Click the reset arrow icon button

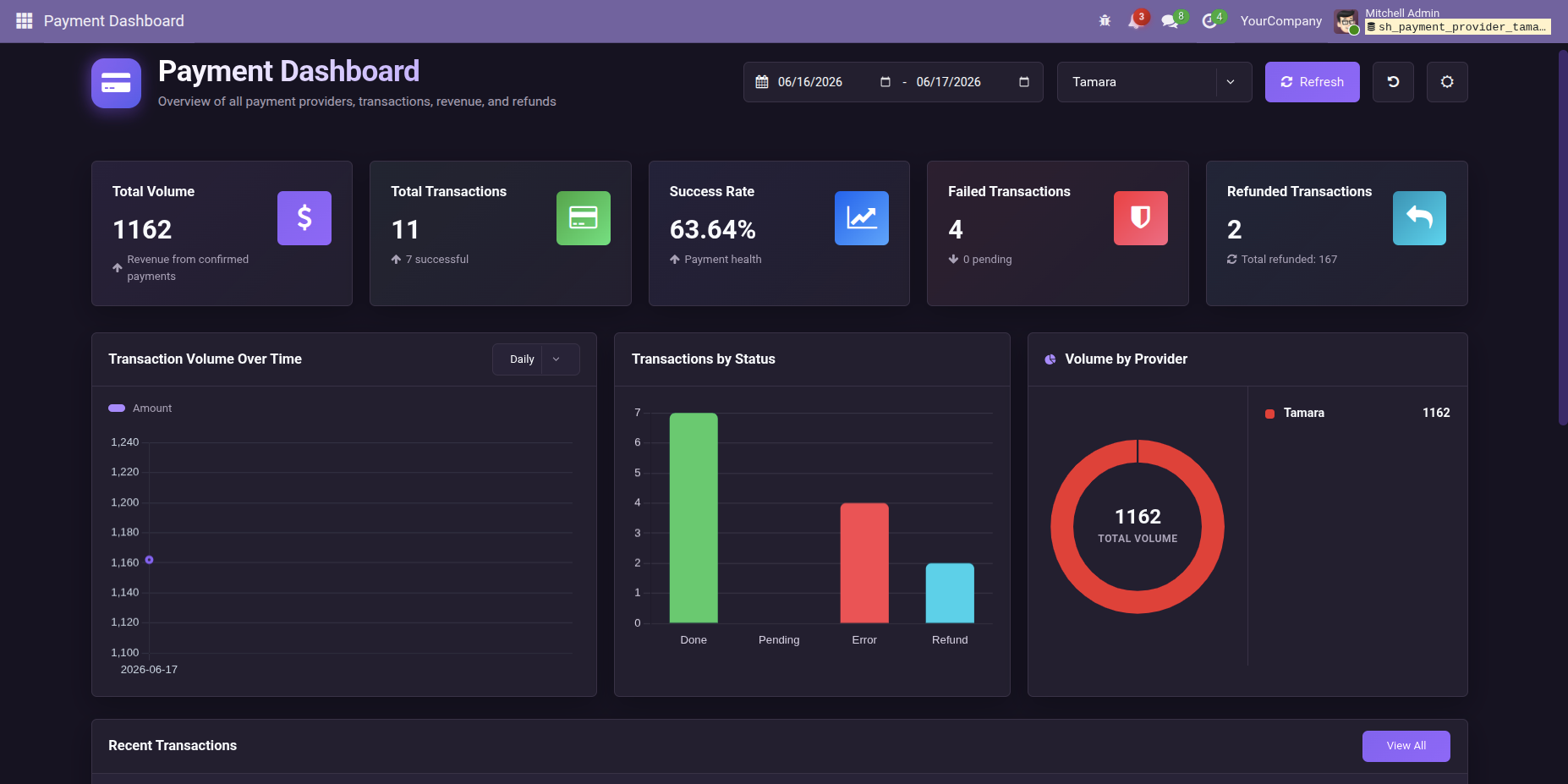pyautogui.click(x=1393, y=82)
